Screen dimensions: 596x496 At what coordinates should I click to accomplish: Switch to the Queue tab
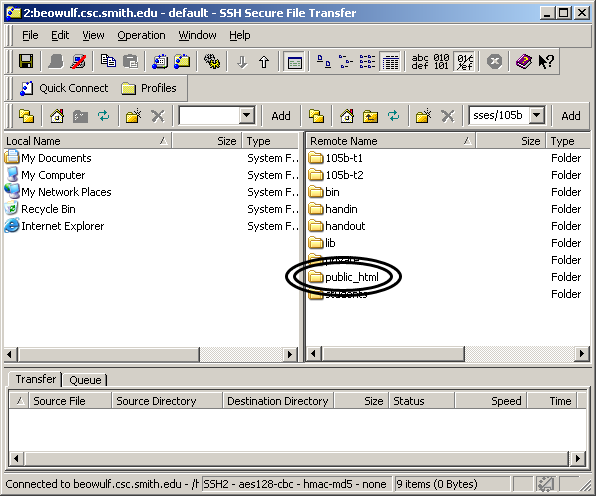85,380
